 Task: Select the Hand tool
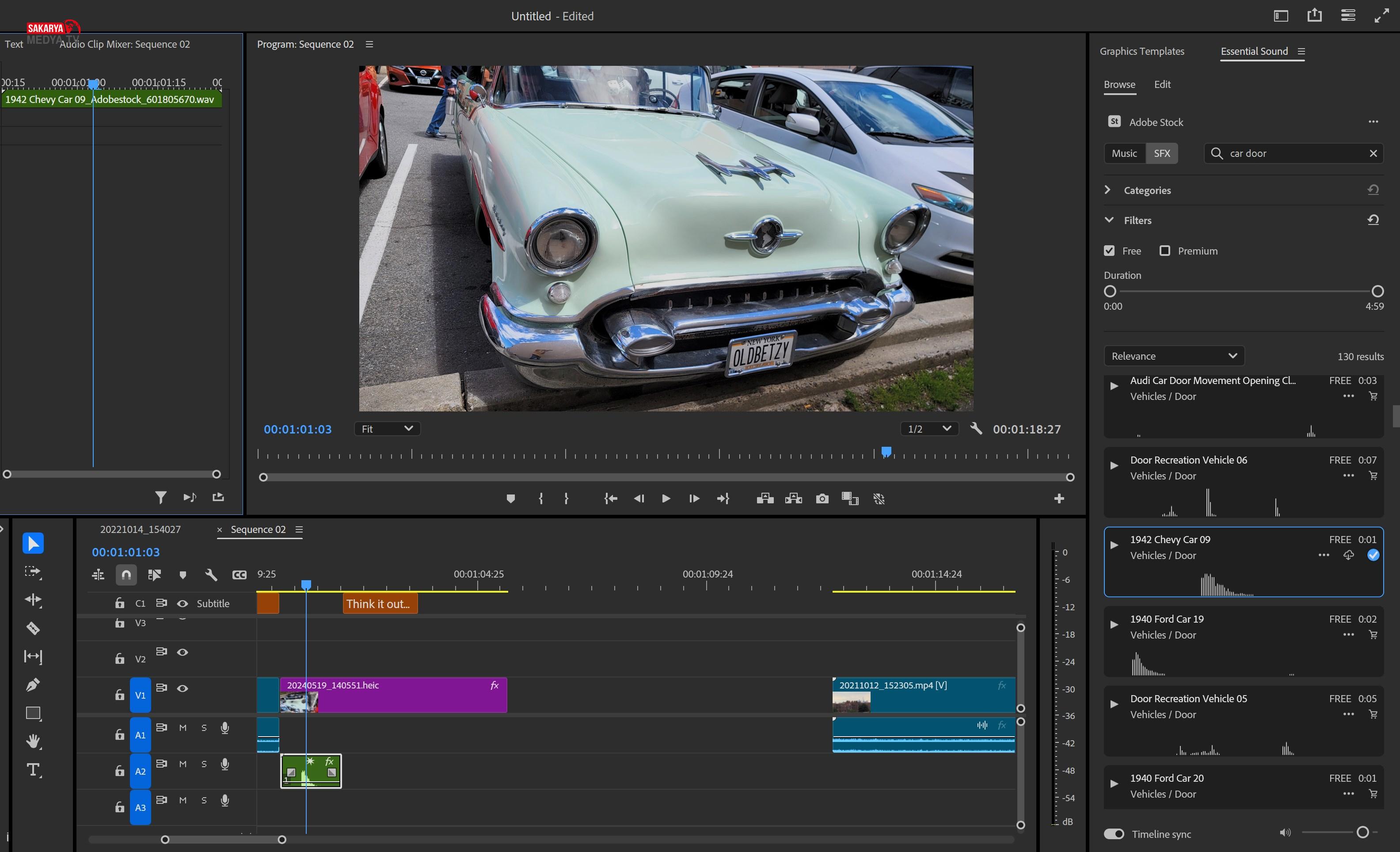pos(32,741)
